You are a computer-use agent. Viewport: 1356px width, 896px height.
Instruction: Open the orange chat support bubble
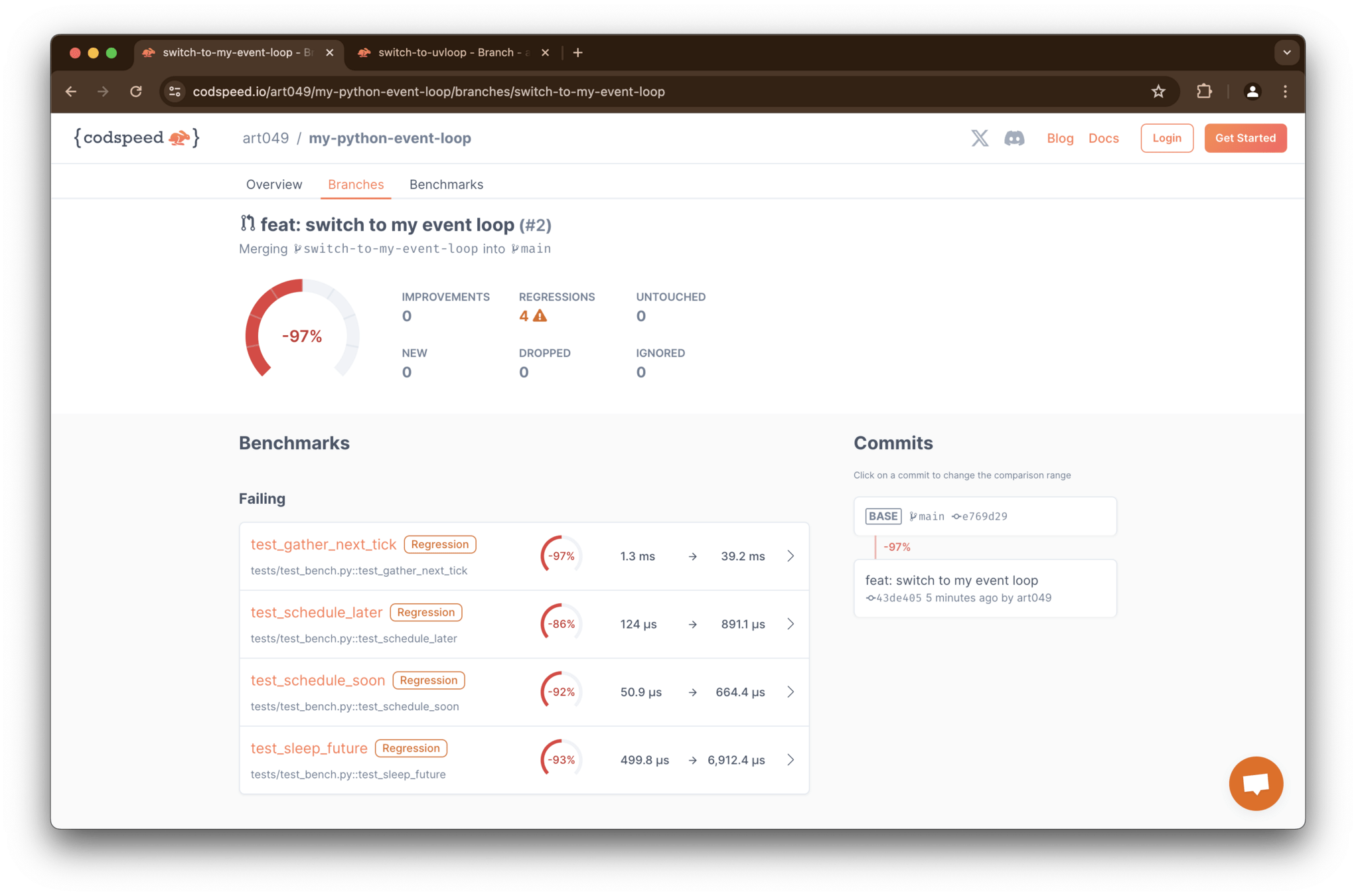[1255, 783]
